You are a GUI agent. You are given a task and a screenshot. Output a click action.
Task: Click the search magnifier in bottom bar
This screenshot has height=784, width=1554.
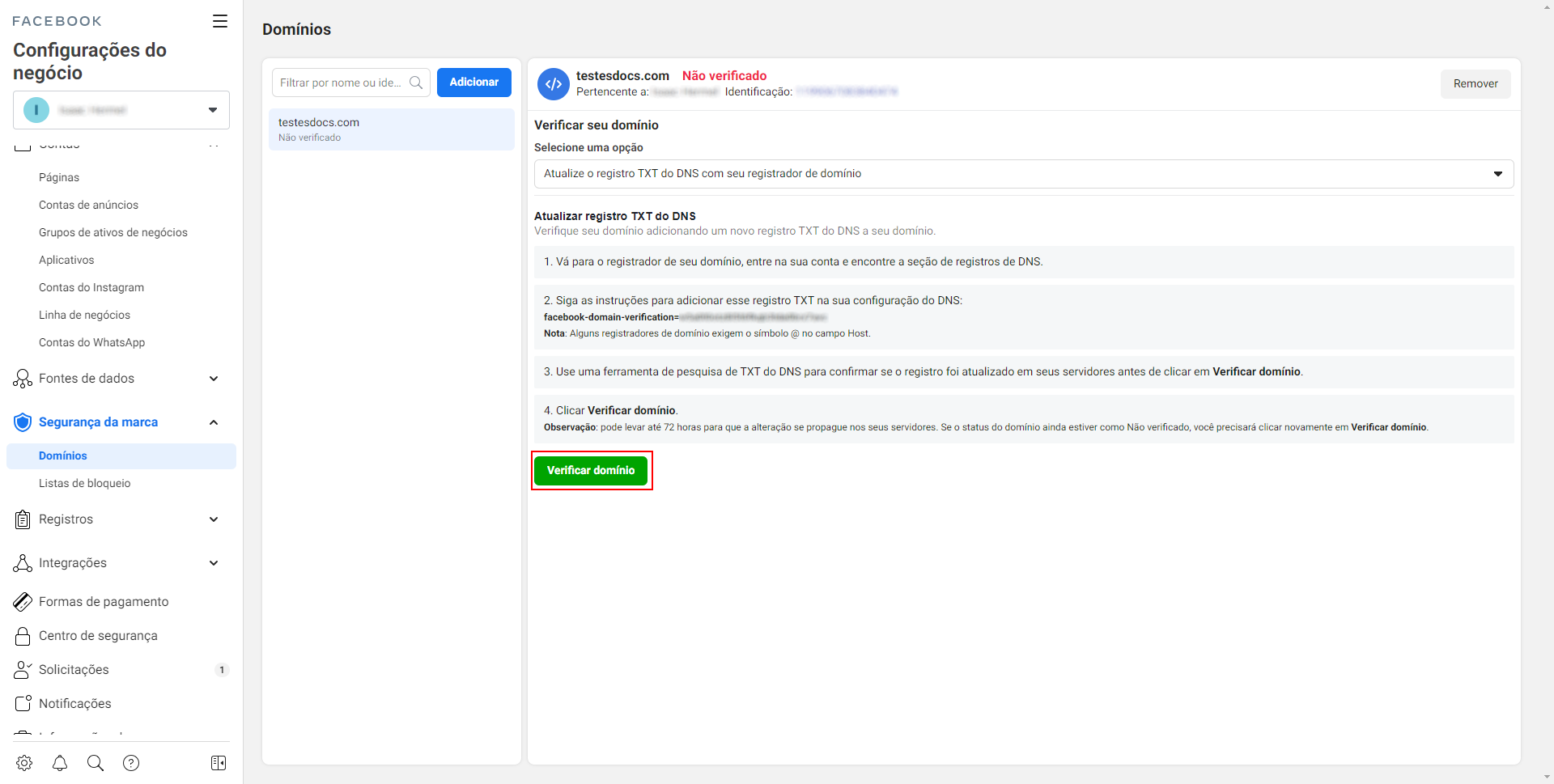point(96,763)
